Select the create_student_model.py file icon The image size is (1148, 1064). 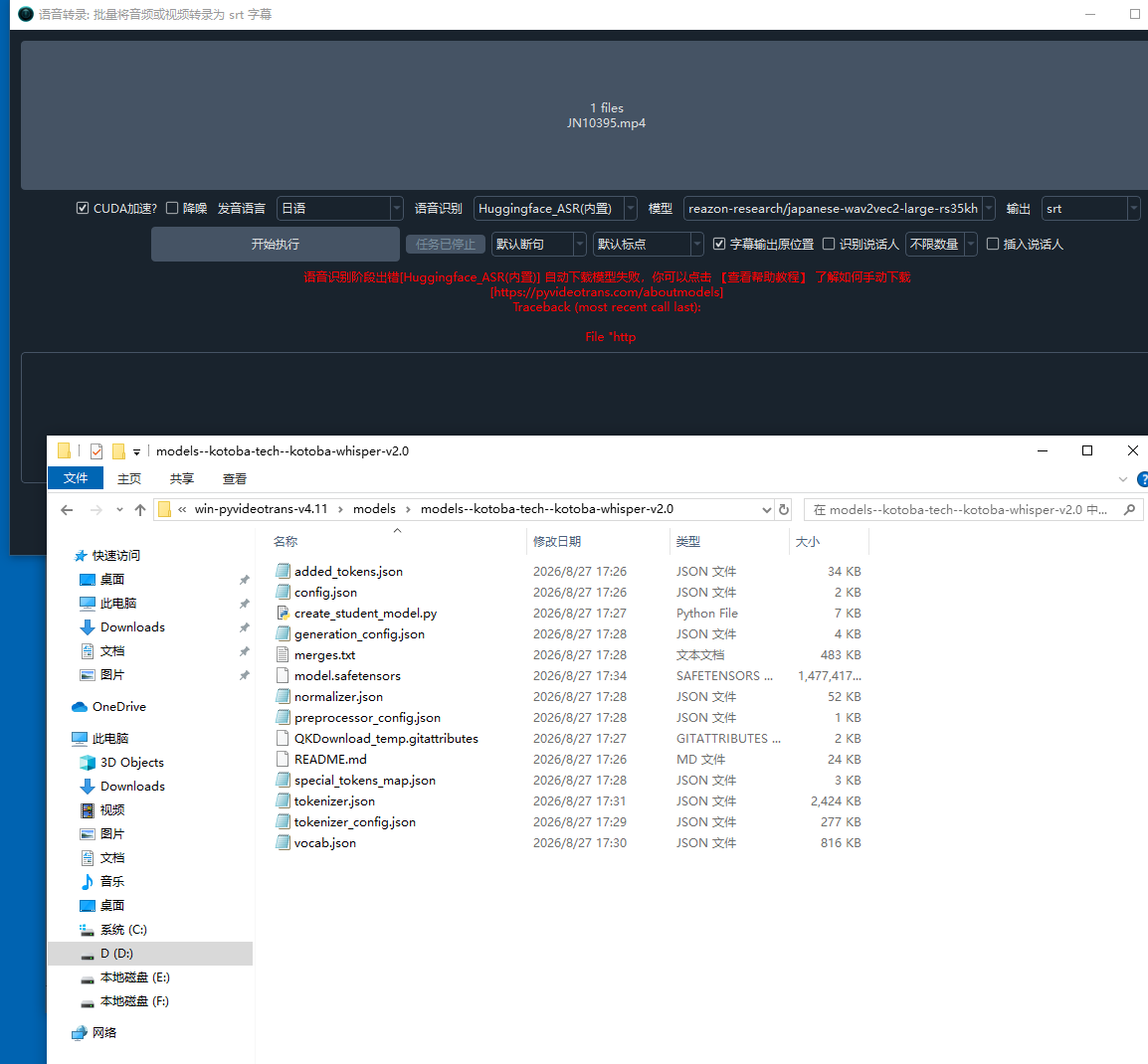283,613
